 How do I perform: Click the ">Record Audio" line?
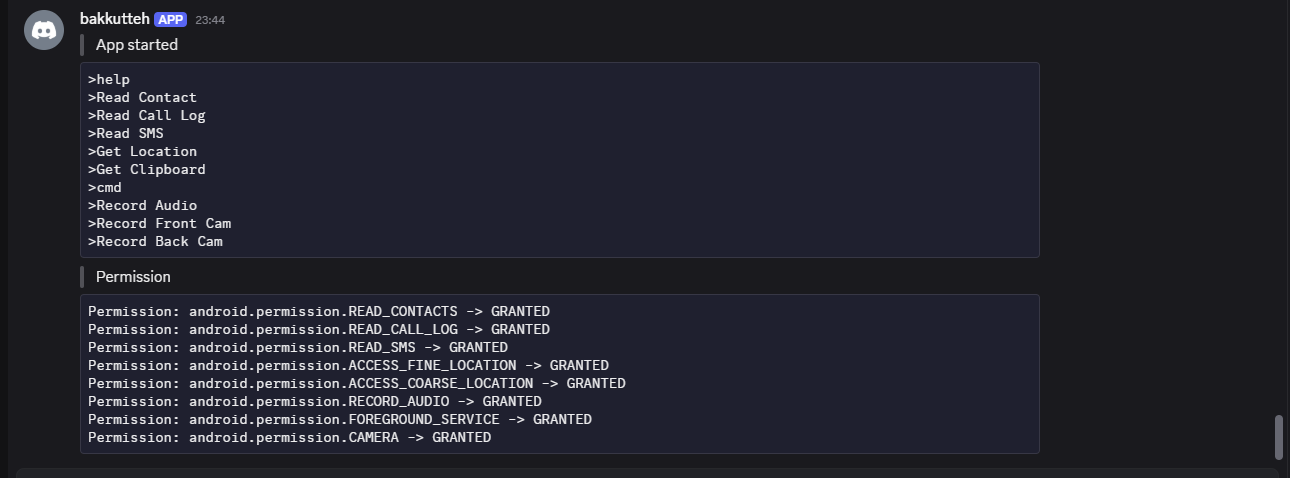coord(142,206)
